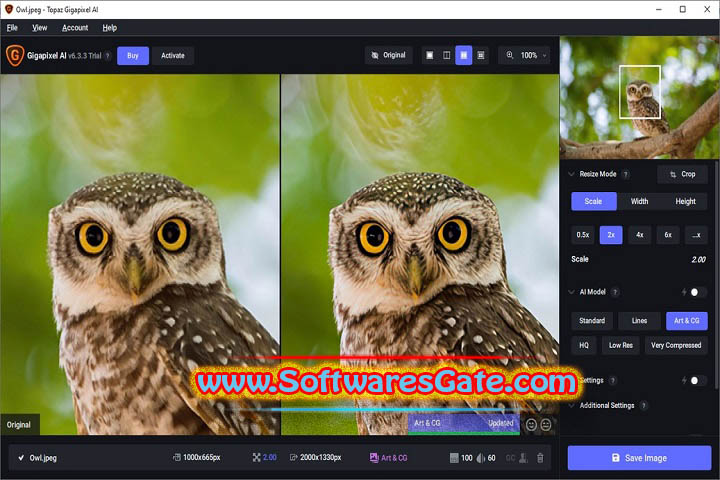Collapse the AI Model section

(x=571, y=292)
